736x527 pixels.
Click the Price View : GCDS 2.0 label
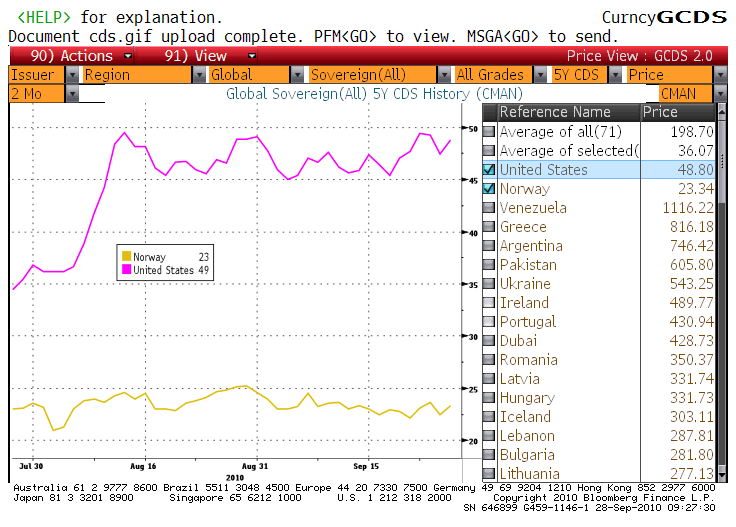(639, 56)
